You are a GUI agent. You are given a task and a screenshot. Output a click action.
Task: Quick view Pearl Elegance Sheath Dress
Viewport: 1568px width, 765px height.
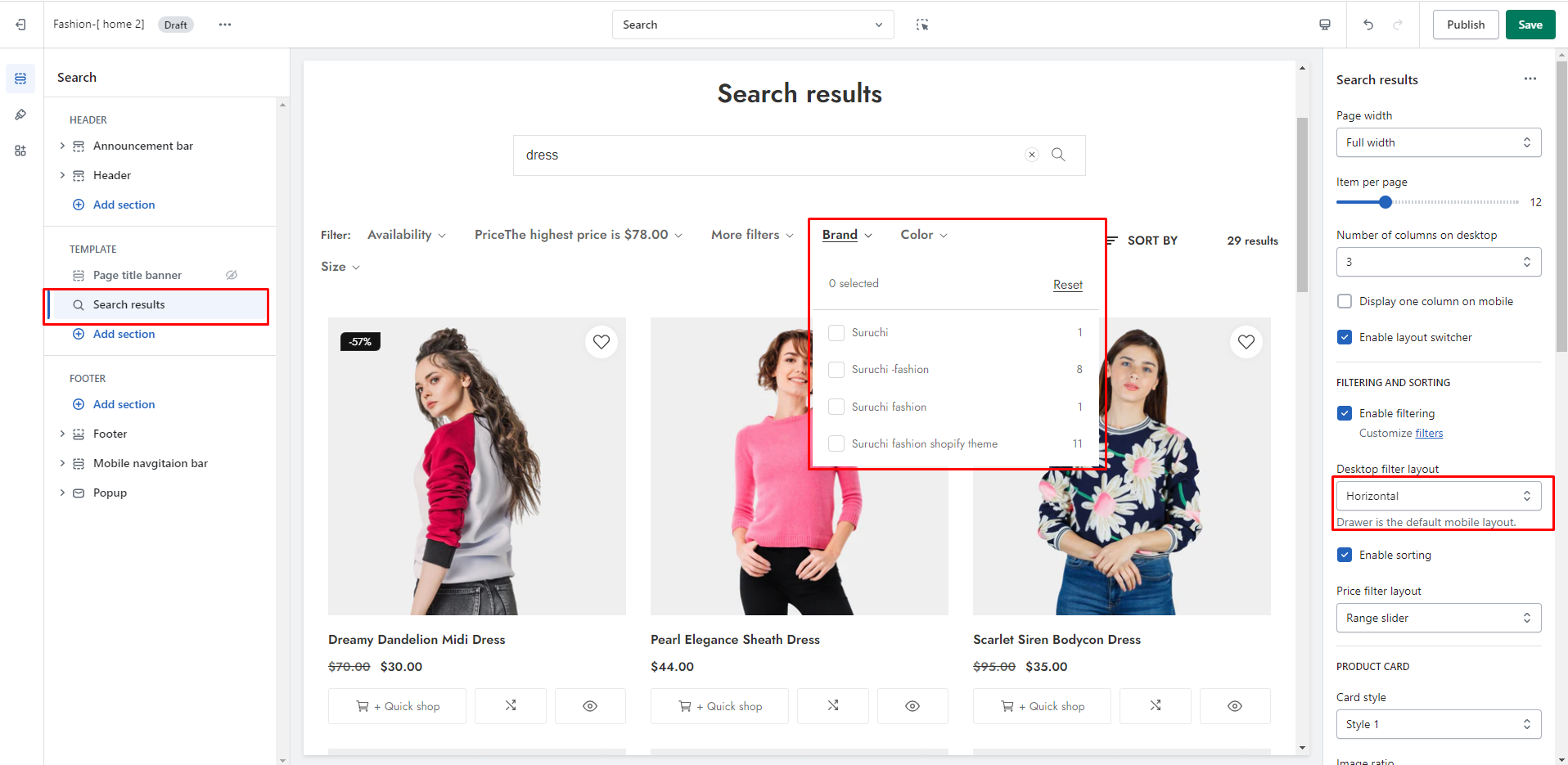(x=912, y=705)
